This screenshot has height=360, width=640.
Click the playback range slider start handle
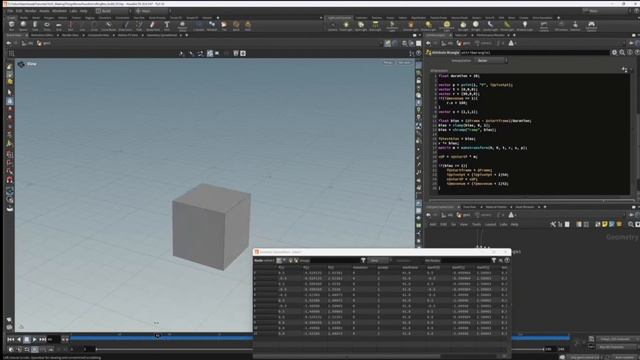96,350
